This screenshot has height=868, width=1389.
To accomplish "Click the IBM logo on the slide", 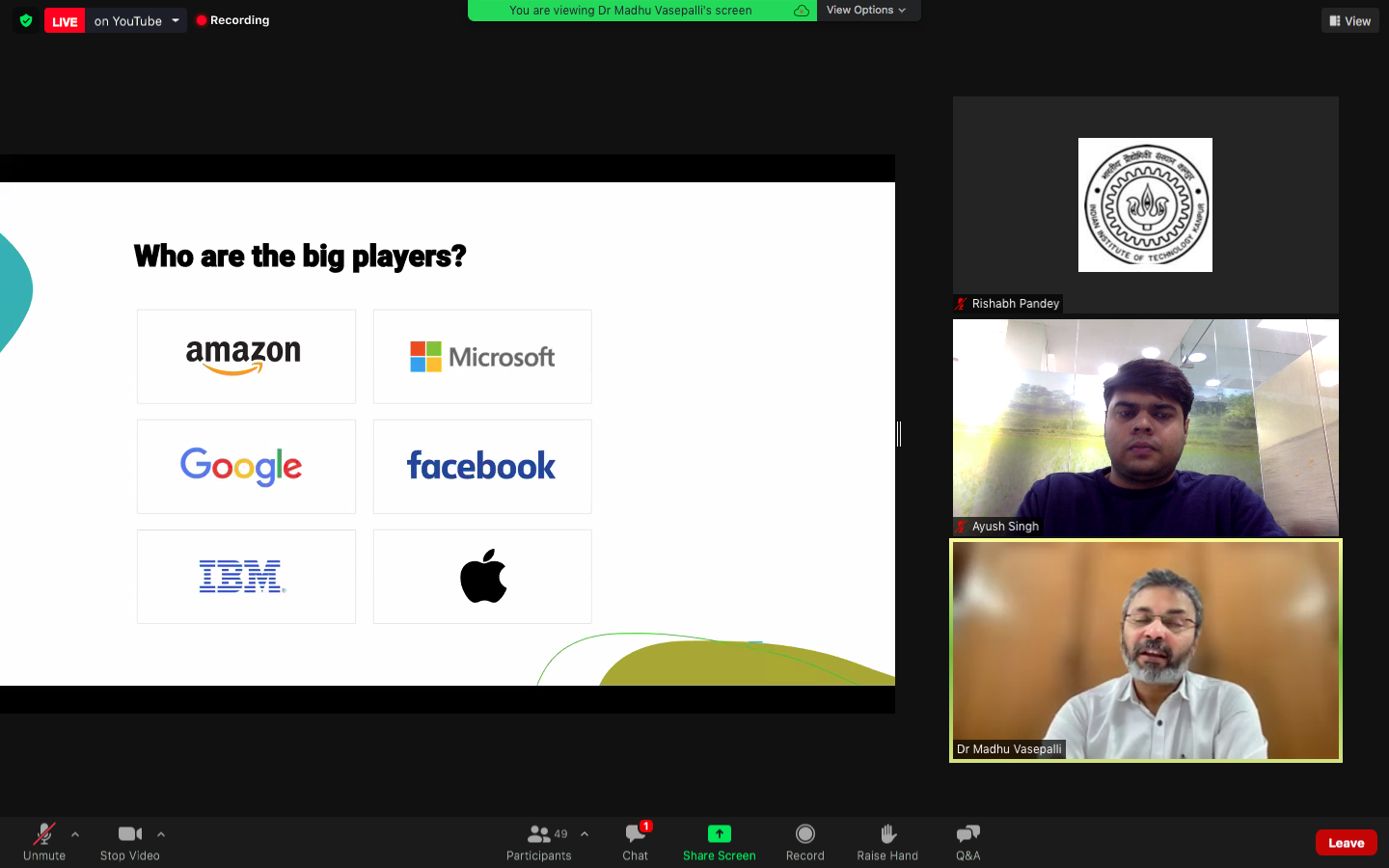I will tap(242, 576).
